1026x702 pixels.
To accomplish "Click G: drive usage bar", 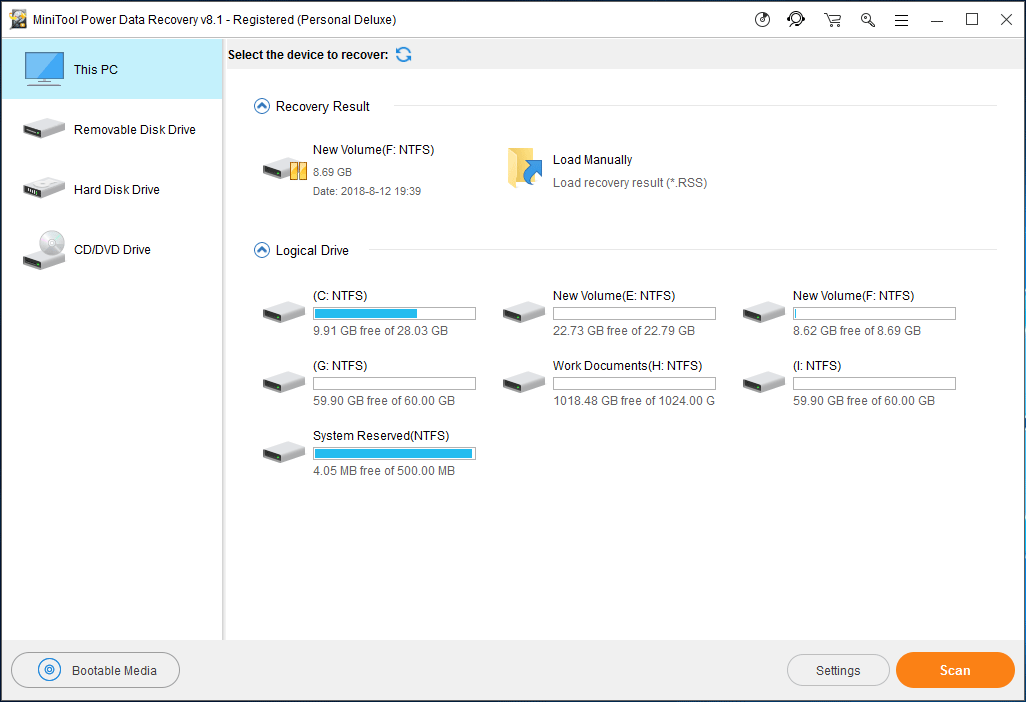I will coord(395,383).
